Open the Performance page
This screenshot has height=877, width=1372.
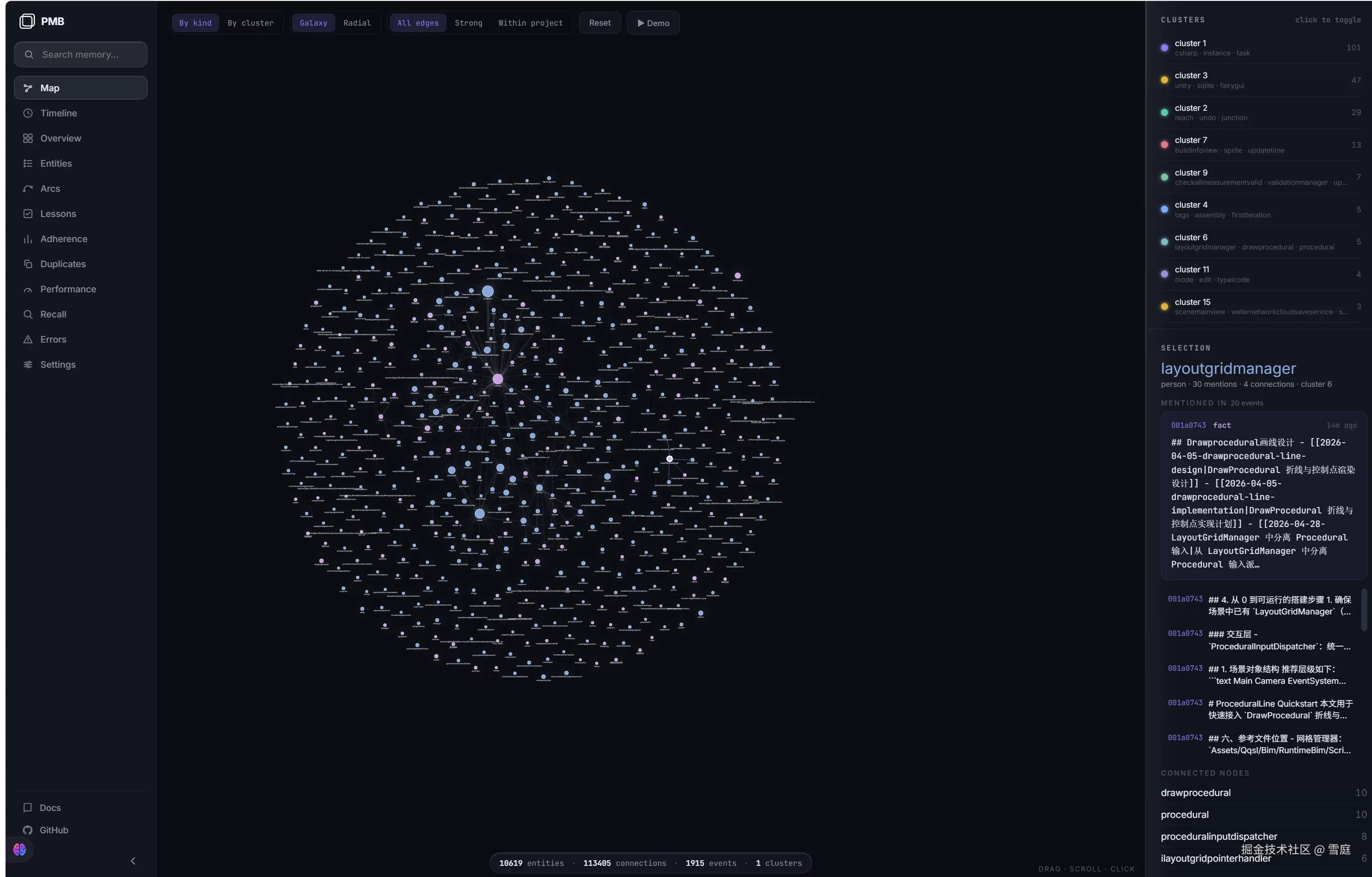click(81, 289)
